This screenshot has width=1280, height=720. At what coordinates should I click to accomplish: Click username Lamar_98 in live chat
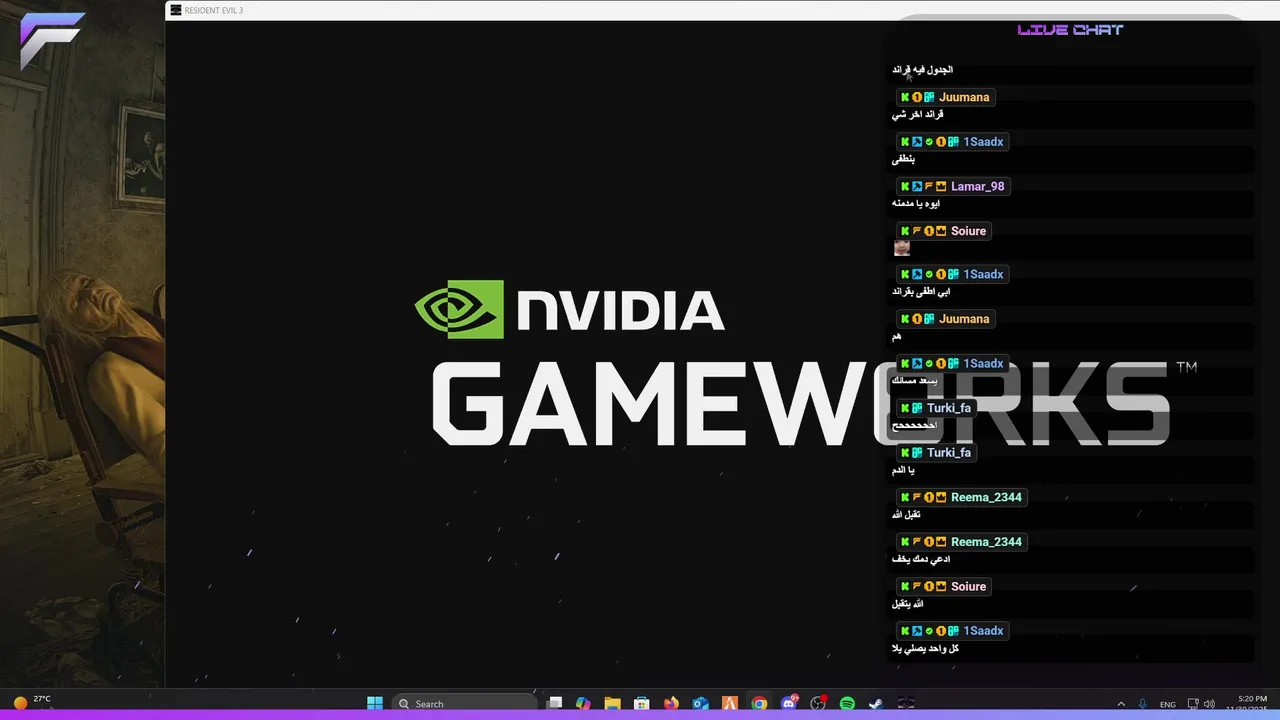(x=977, y=186)
